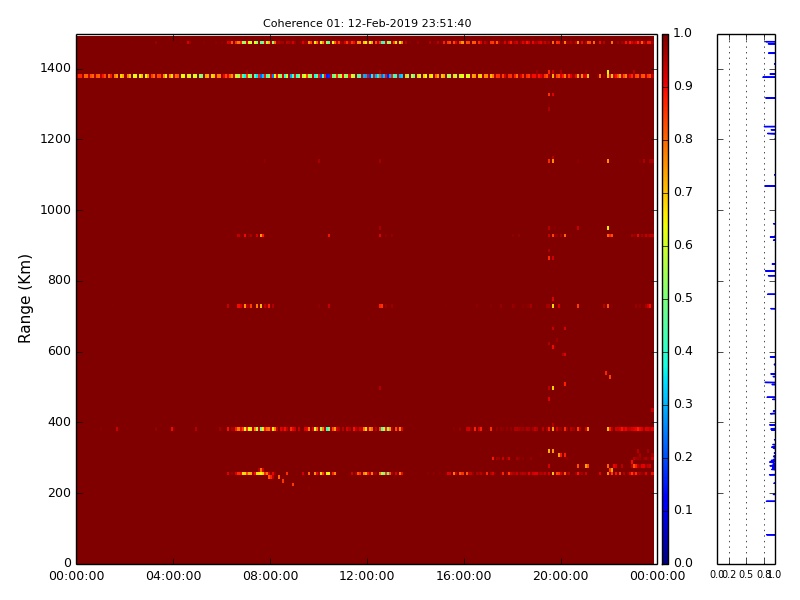Image resolution: width=800 pixels, height=600 pixels.
Task: Click the colorbar 0.2 label
Action: pos(683,458)
